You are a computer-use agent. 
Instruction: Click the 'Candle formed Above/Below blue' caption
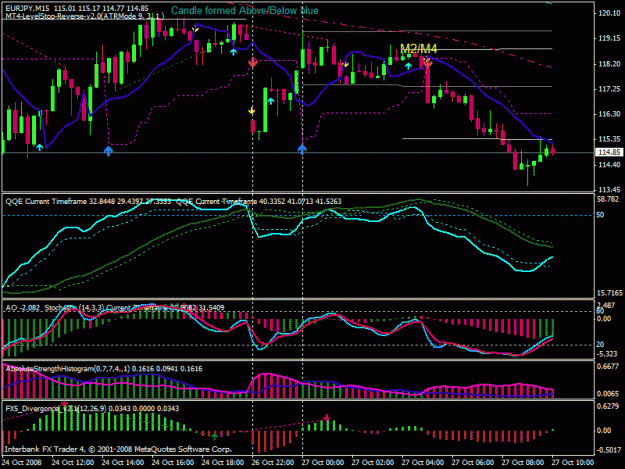245,11
